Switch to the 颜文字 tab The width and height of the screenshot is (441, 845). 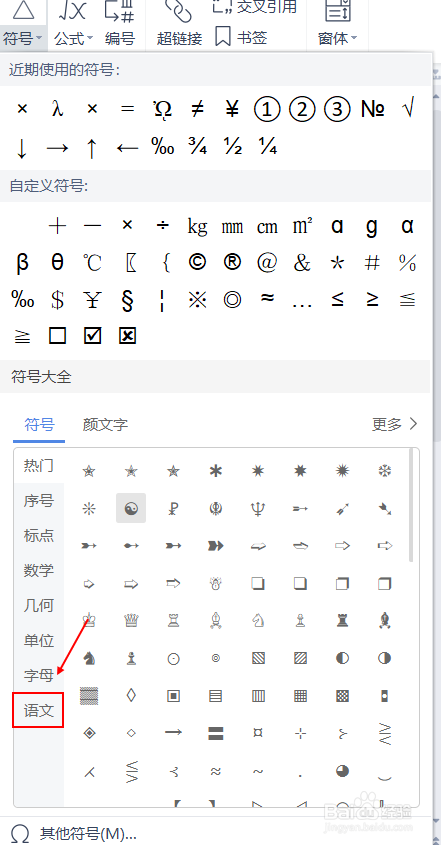pos(105,425)
